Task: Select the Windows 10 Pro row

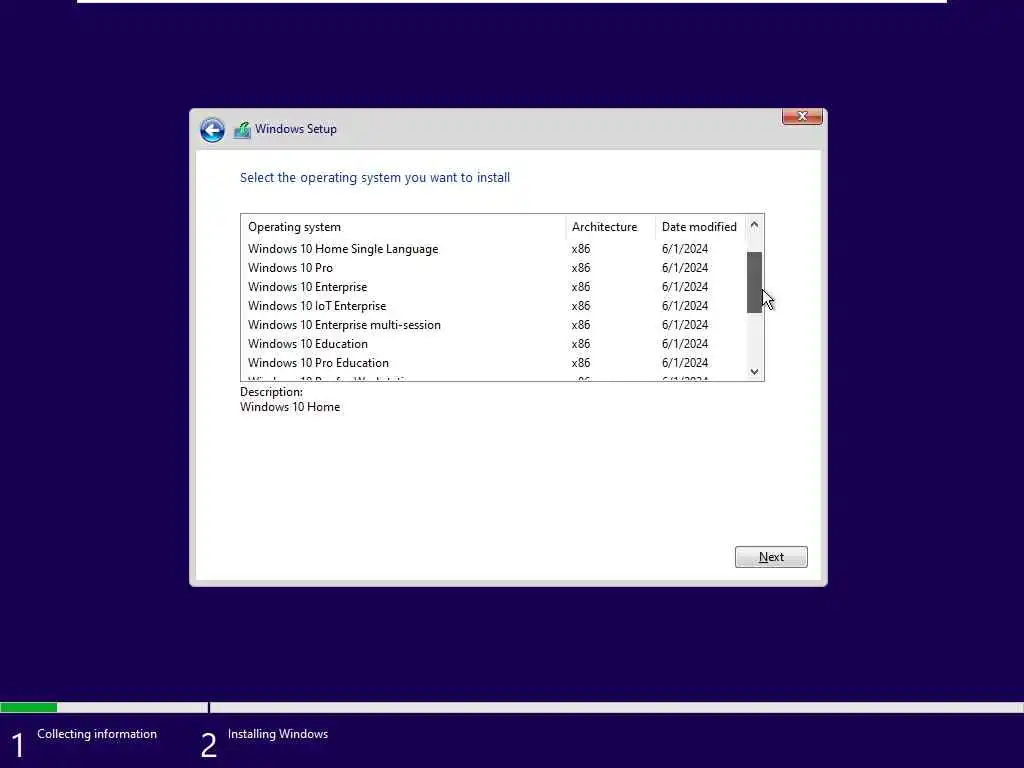Action: 493,268
